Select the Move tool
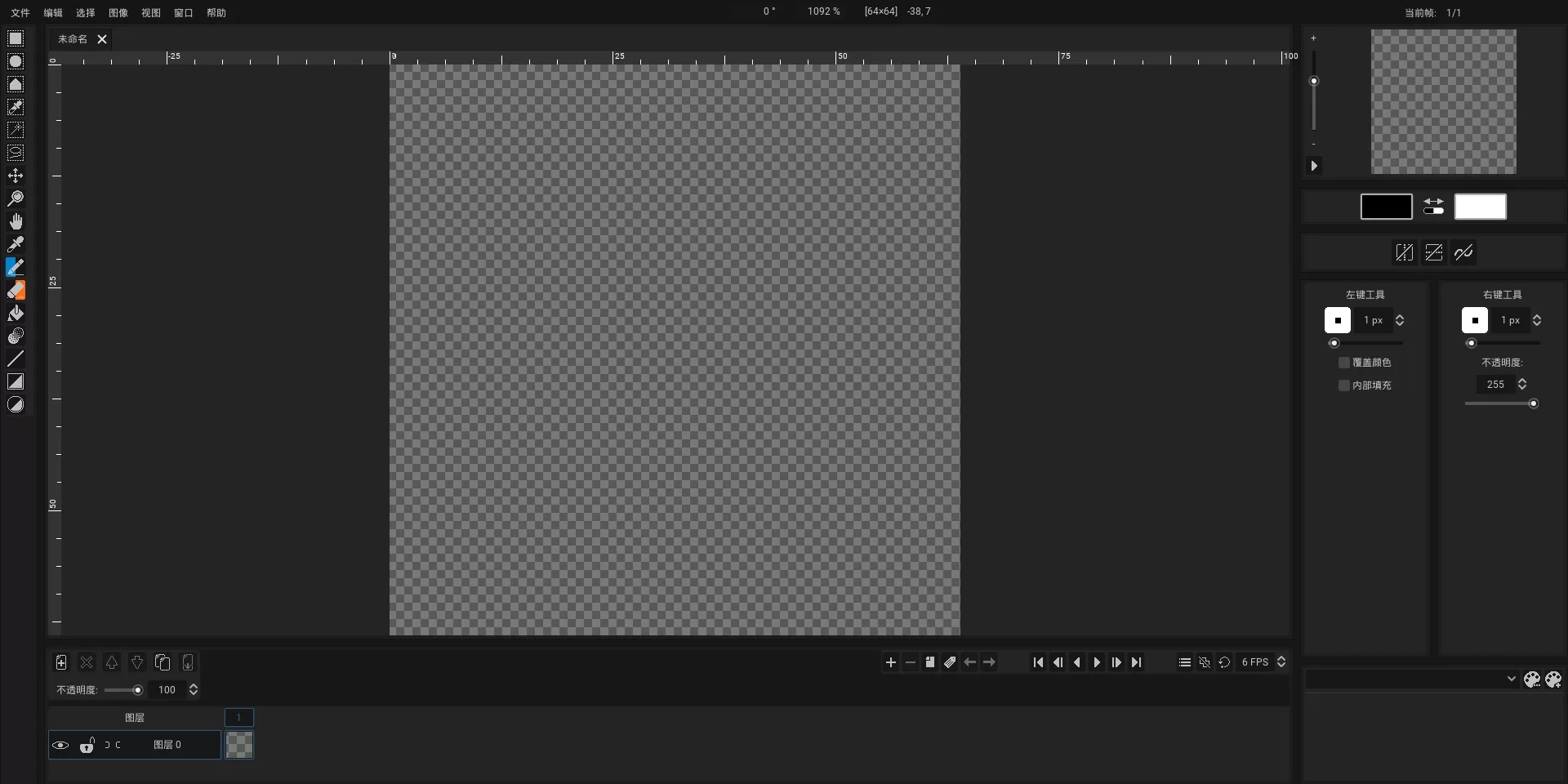 coord(16,176)
